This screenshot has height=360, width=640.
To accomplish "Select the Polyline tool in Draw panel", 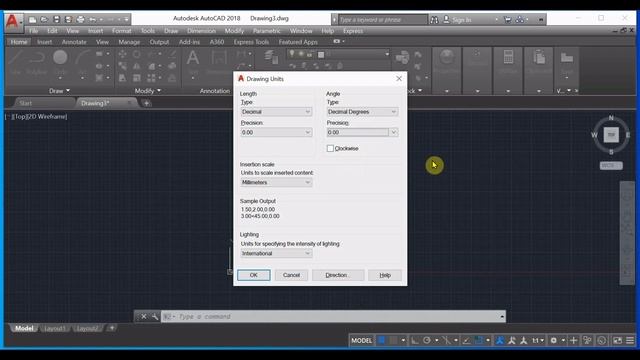I will 37,62.
